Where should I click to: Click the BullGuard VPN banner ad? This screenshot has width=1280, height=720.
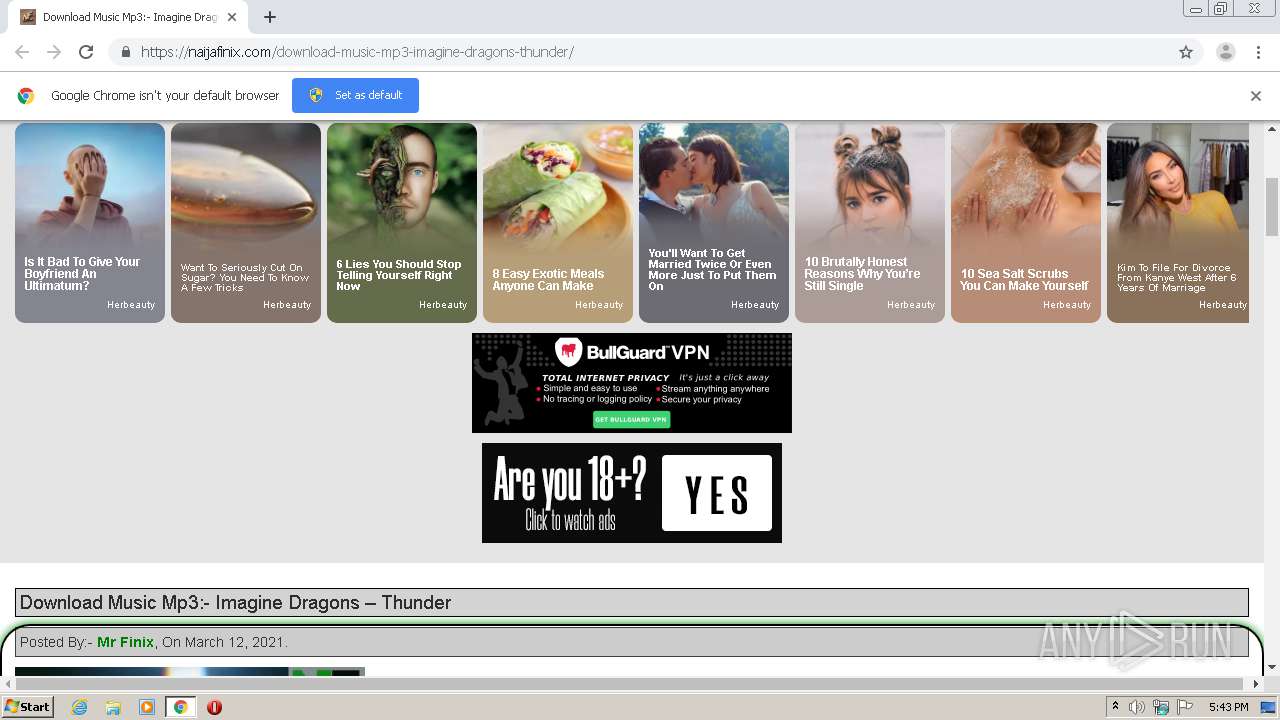(632, 383)
